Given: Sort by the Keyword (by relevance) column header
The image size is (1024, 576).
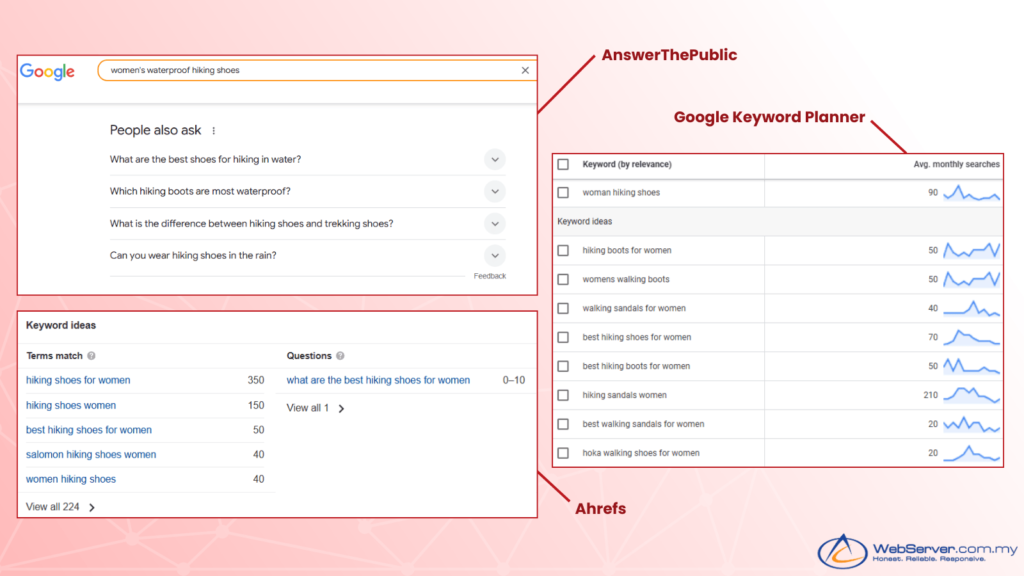Looking at the screenshot, I should (x=626, y=165).
